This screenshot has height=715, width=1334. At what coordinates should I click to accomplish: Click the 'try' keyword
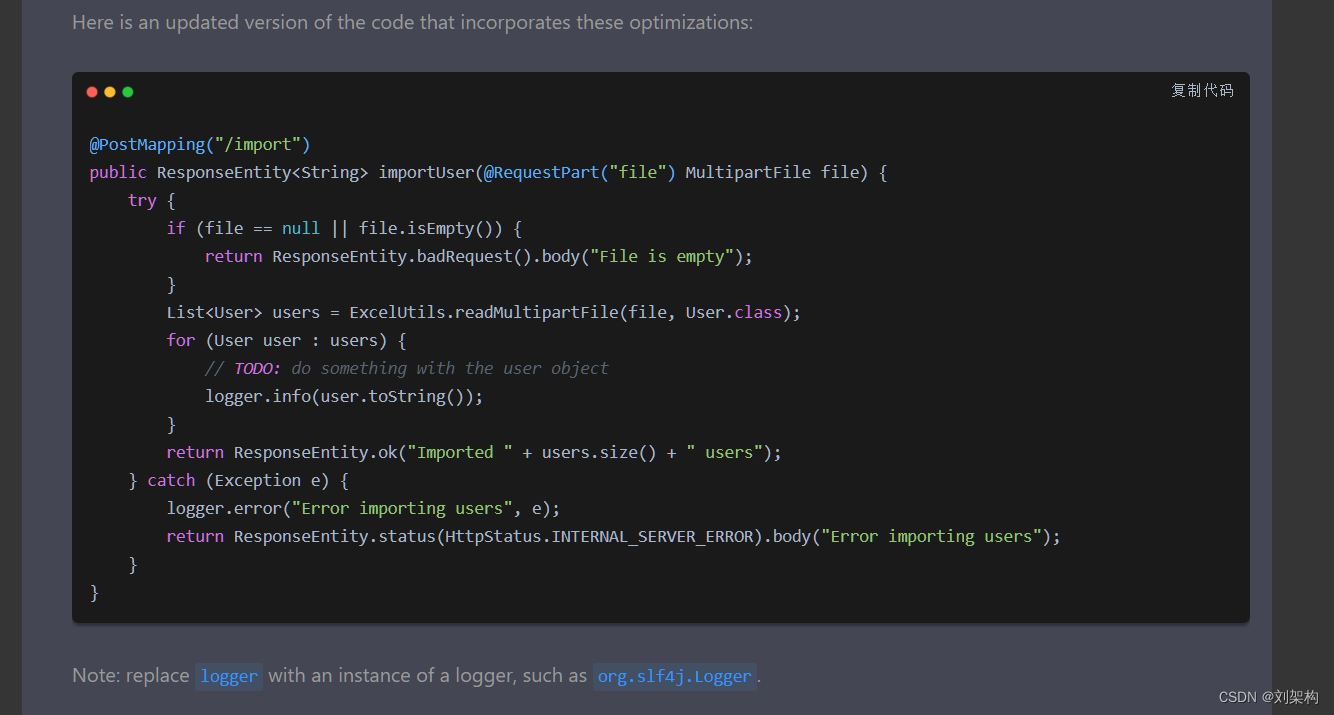click(x=142, y=200)
